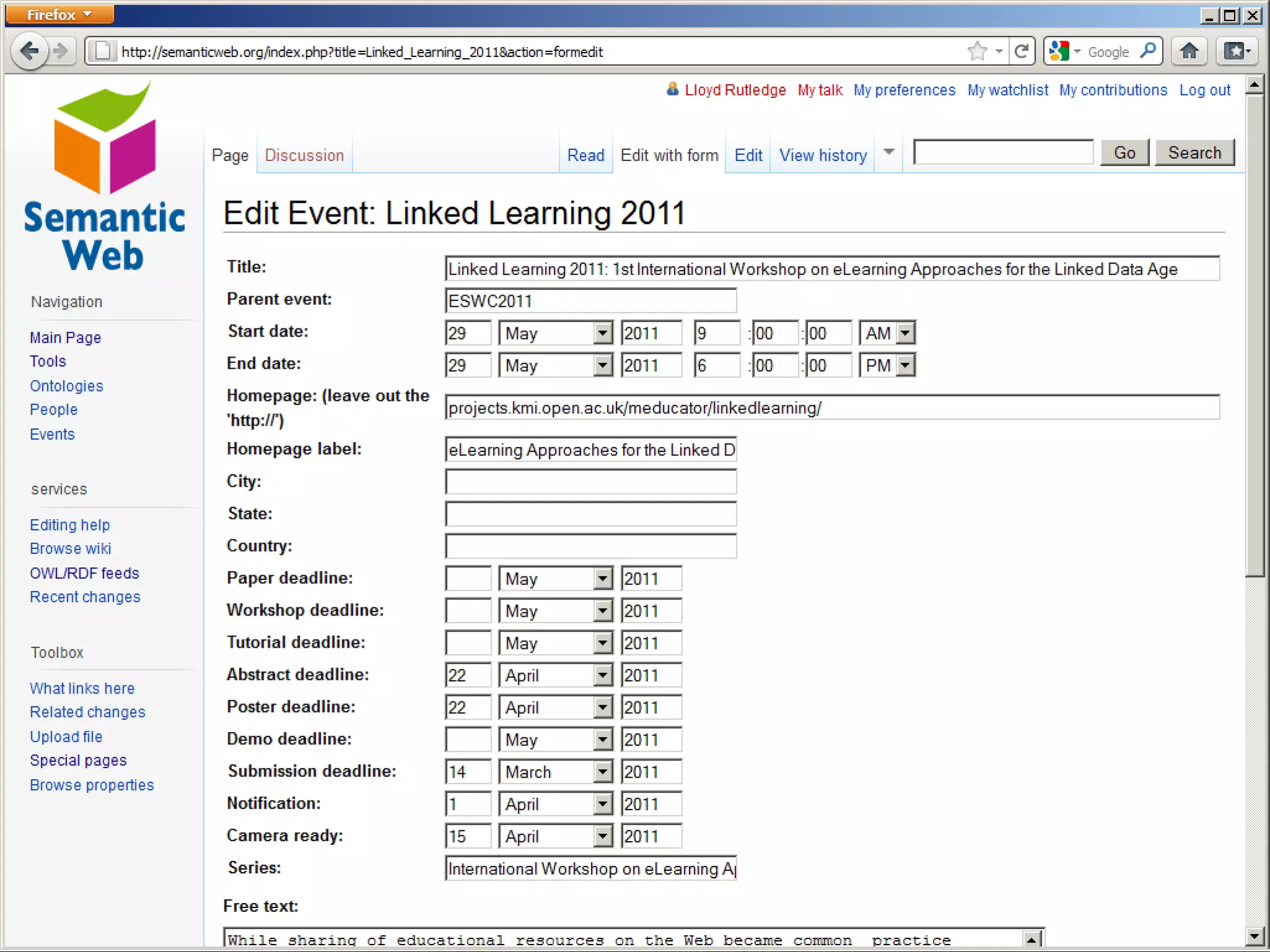
Task: Open the Events navigation link
Action: pos(52,434)
